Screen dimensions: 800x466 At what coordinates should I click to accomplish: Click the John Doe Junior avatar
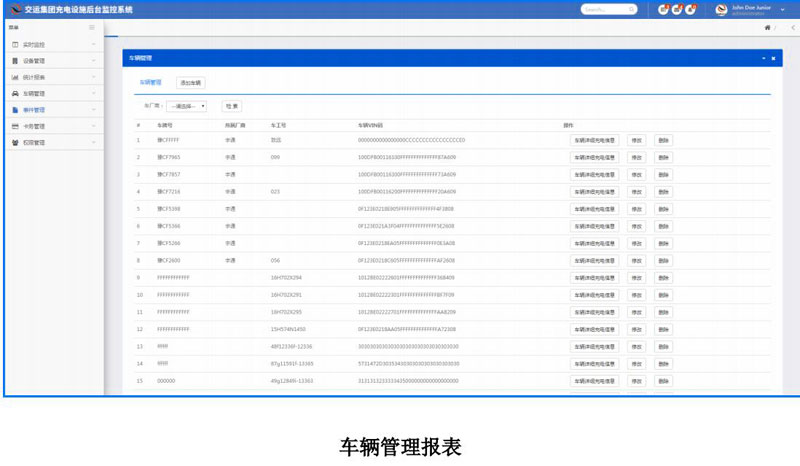(x=722, y=9)
